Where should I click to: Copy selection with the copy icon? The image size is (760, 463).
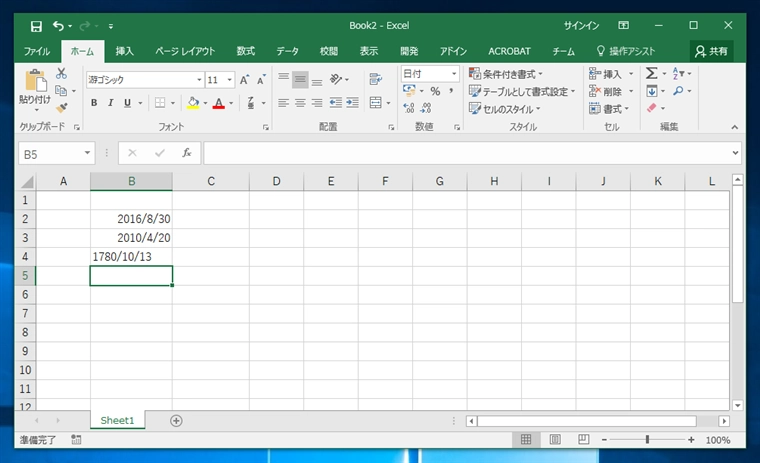(61, 91)
